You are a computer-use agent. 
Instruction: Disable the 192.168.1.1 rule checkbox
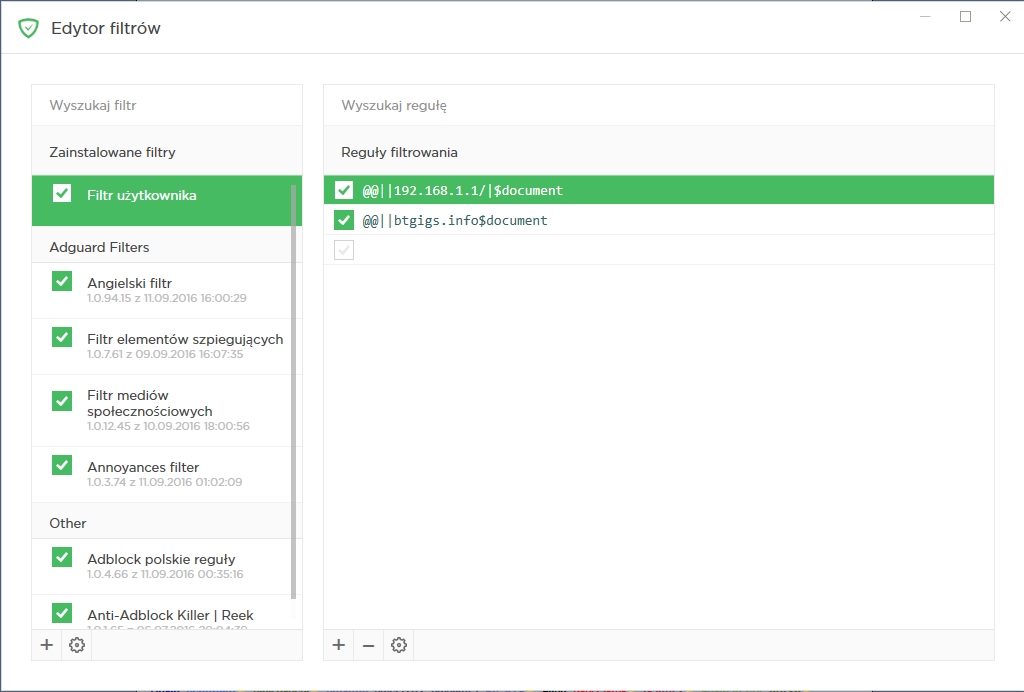click(344, 190)
